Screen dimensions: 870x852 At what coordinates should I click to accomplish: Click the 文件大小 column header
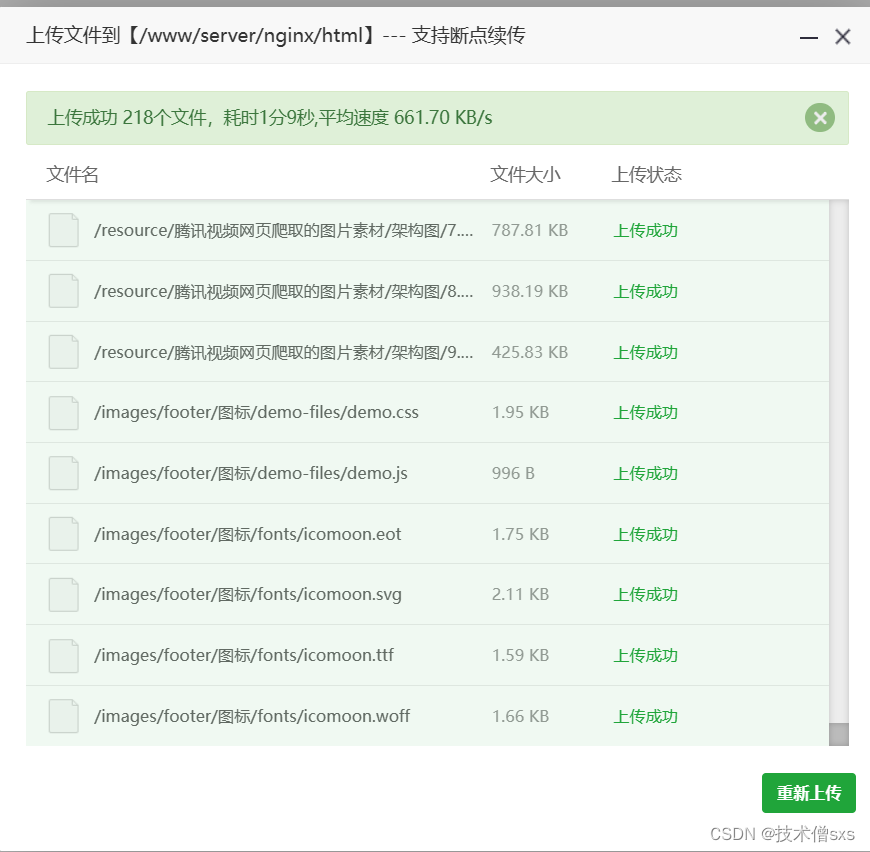[525, 174]
